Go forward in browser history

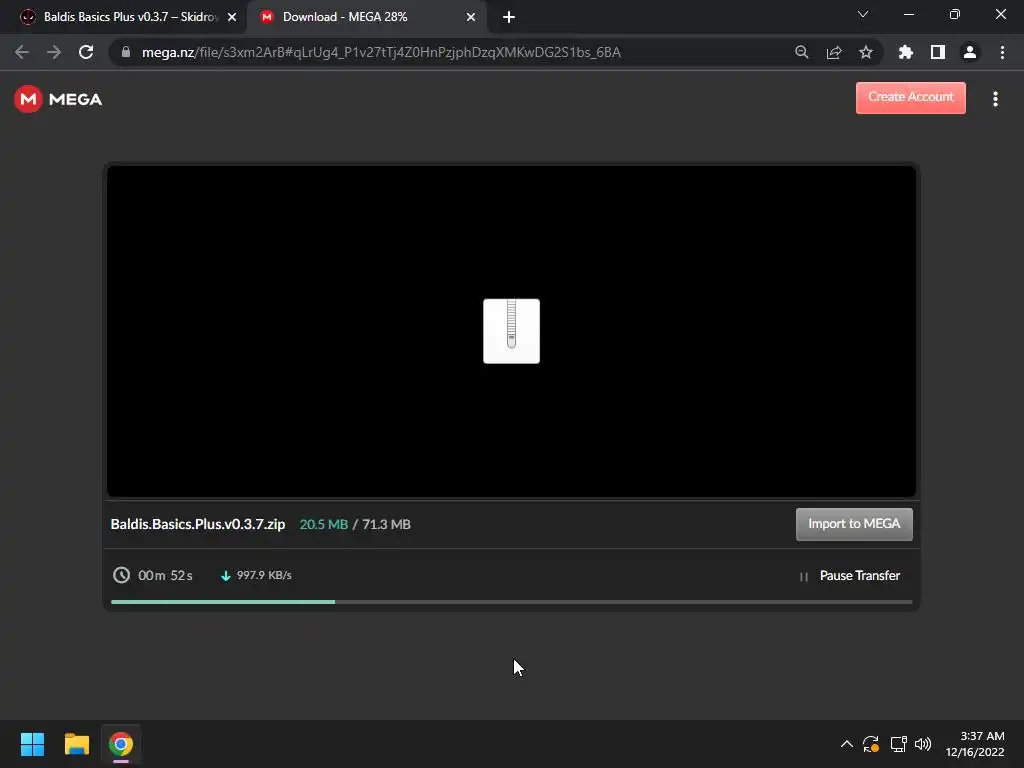pos(54,52)
